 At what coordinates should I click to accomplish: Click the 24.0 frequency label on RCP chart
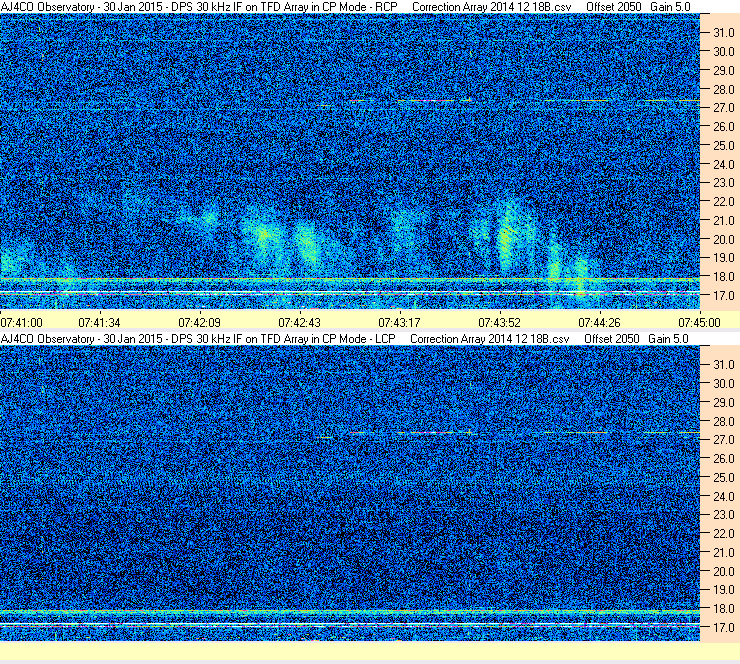723,165
